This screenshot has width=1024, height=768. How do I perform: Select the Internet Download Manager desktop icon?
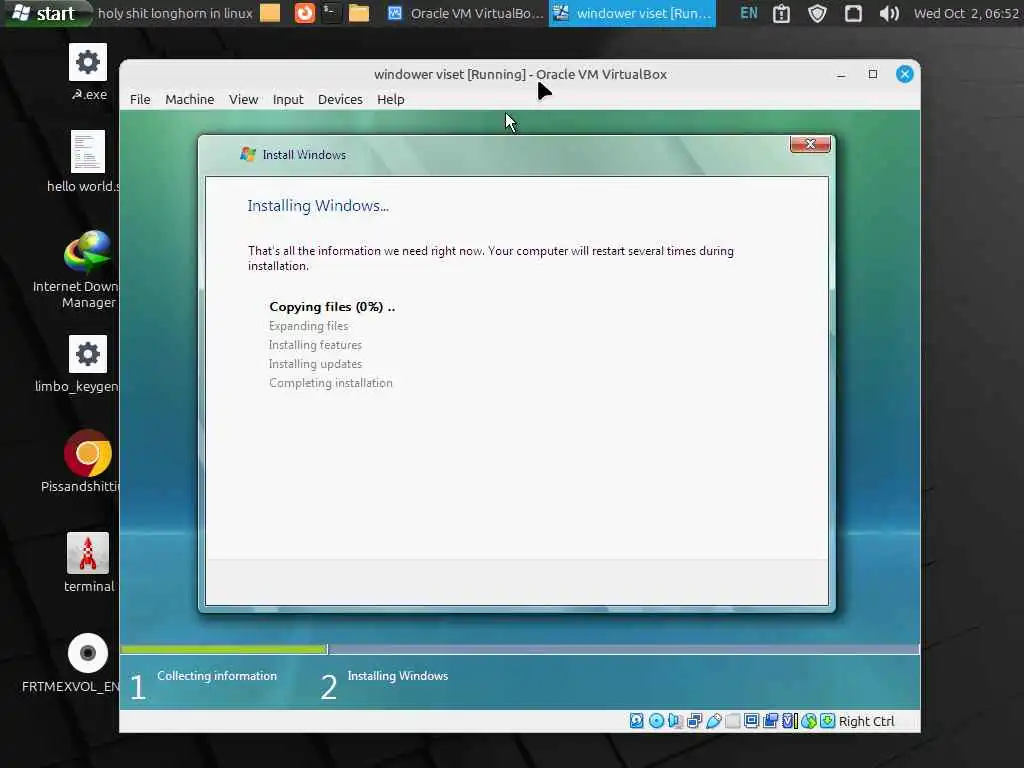tap(88, 251)
